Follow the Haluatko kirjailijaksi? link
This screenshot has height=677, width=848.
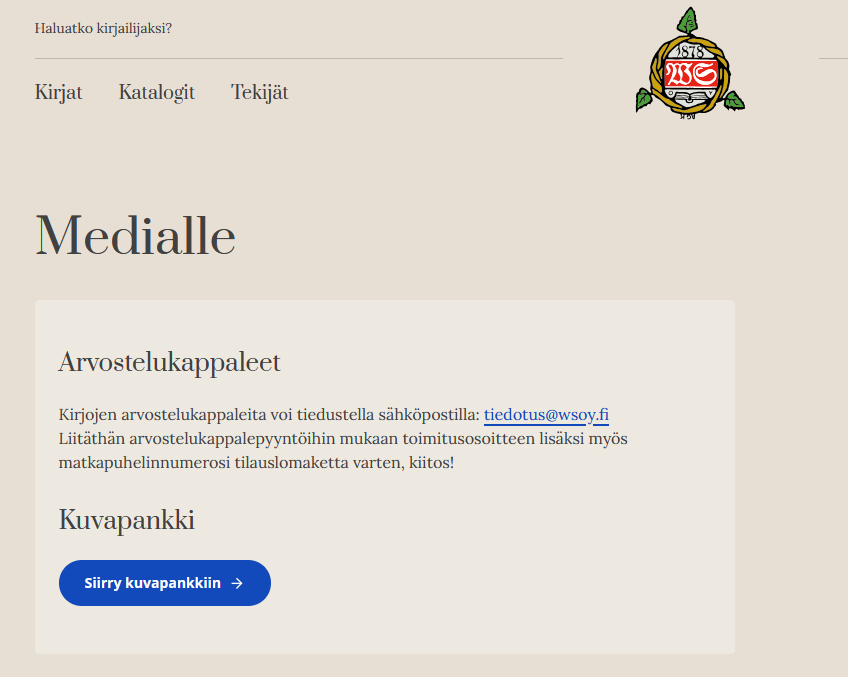tap(103, 28)
